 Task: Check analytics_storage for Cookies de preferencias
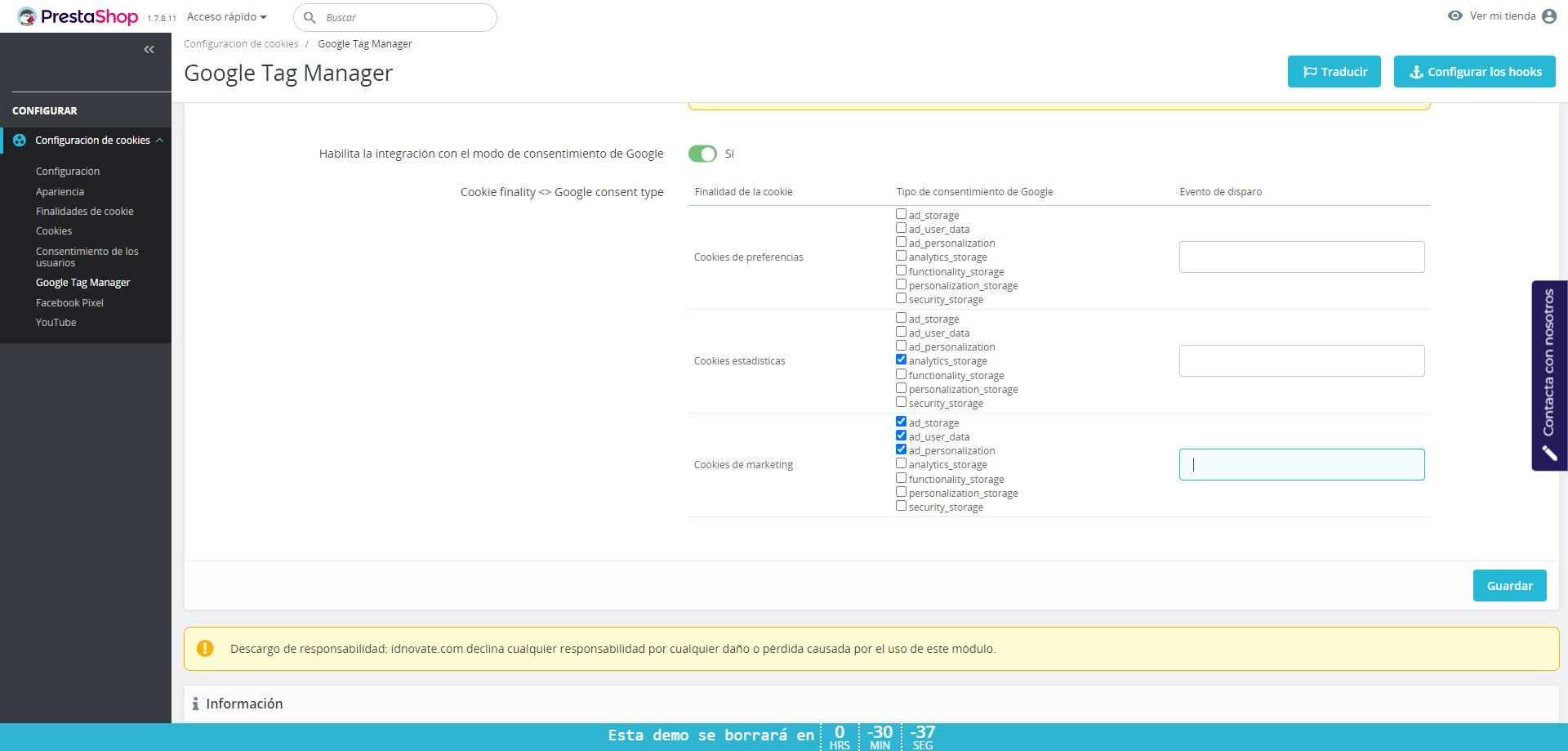tap(901, 256)
